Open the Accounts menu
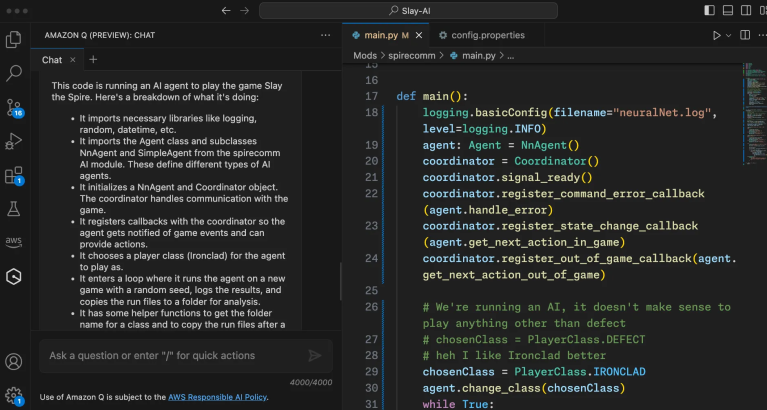 [14, 362]
